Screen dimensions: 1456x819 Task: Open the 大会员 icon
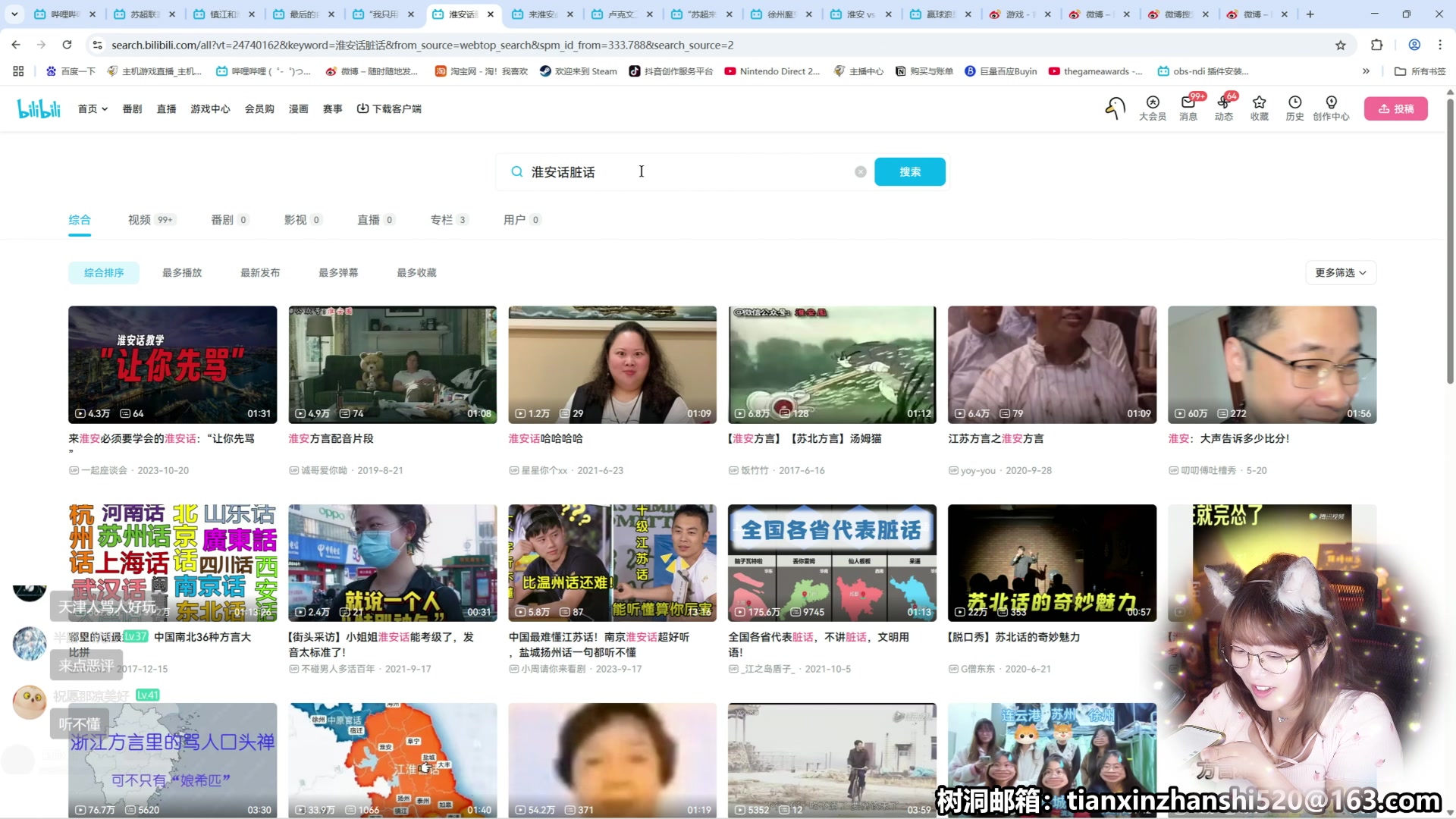[x=1153, y=108]
